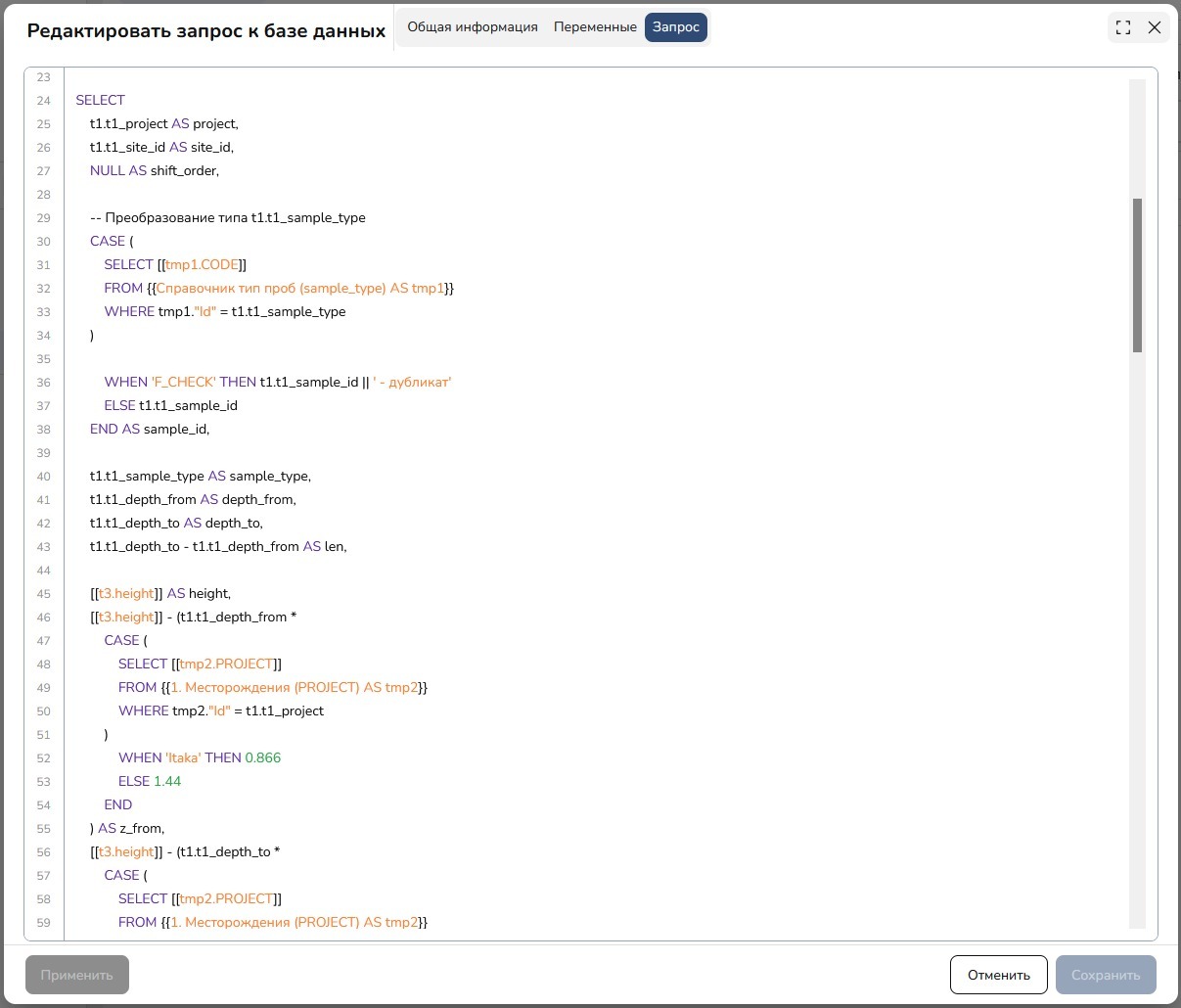Open the Переменные tab
Viewport: 1181px width, 1008px height.
[x=595, y=27]
